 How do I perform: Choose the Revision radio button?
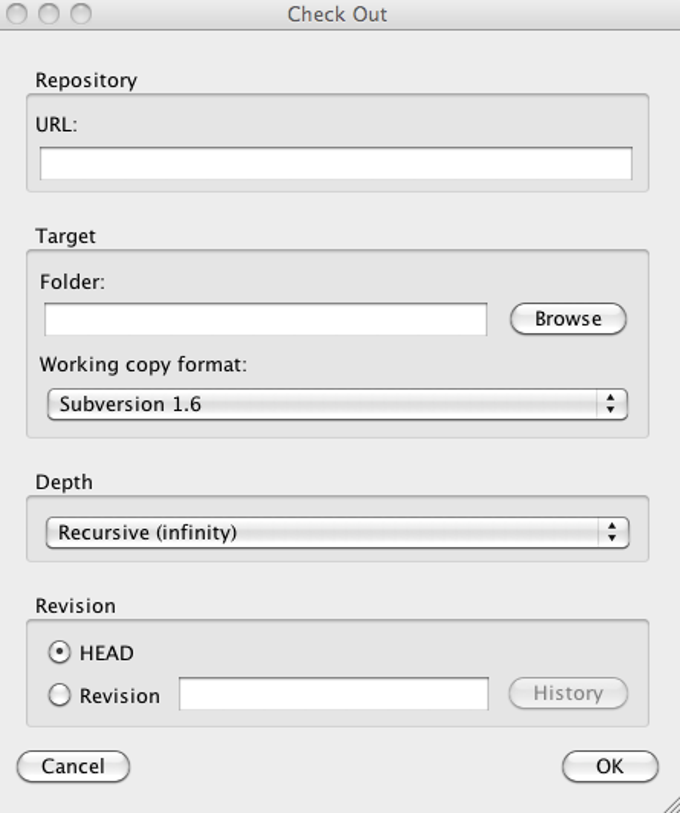click(x=60, y=695)
